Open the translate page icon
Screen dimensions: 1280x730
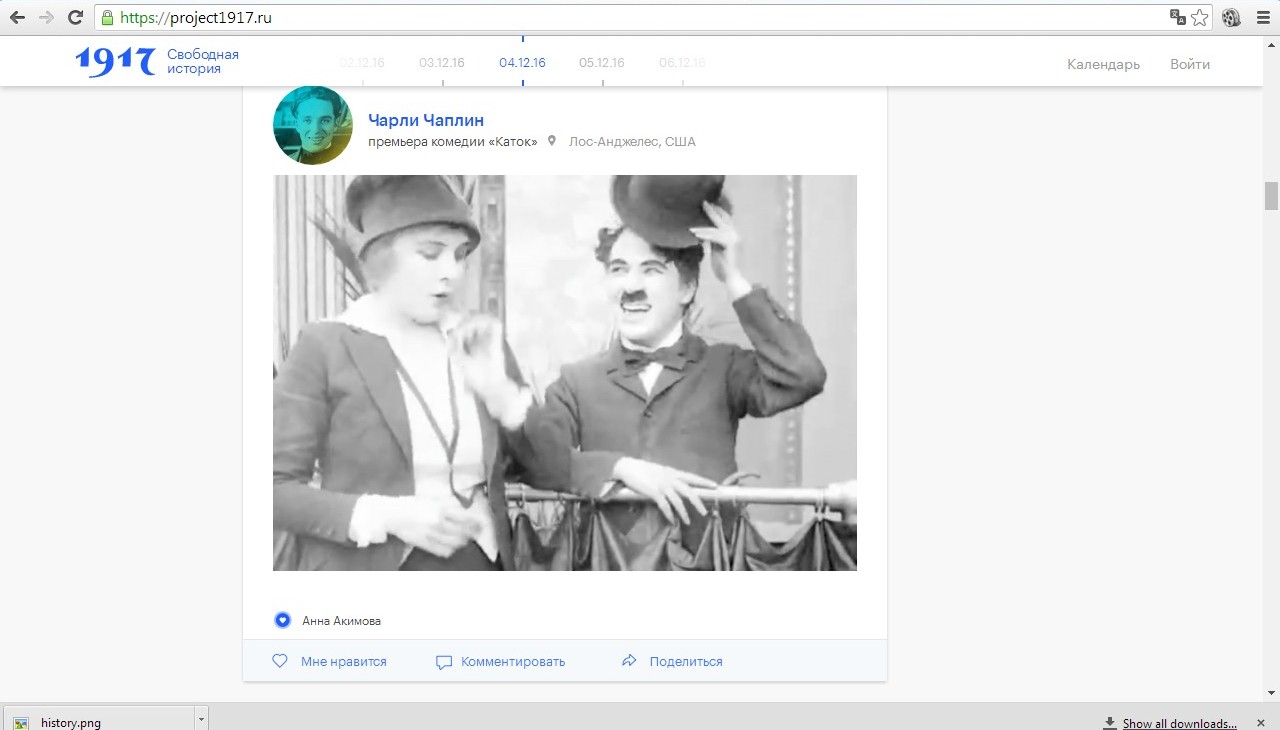1178,18
